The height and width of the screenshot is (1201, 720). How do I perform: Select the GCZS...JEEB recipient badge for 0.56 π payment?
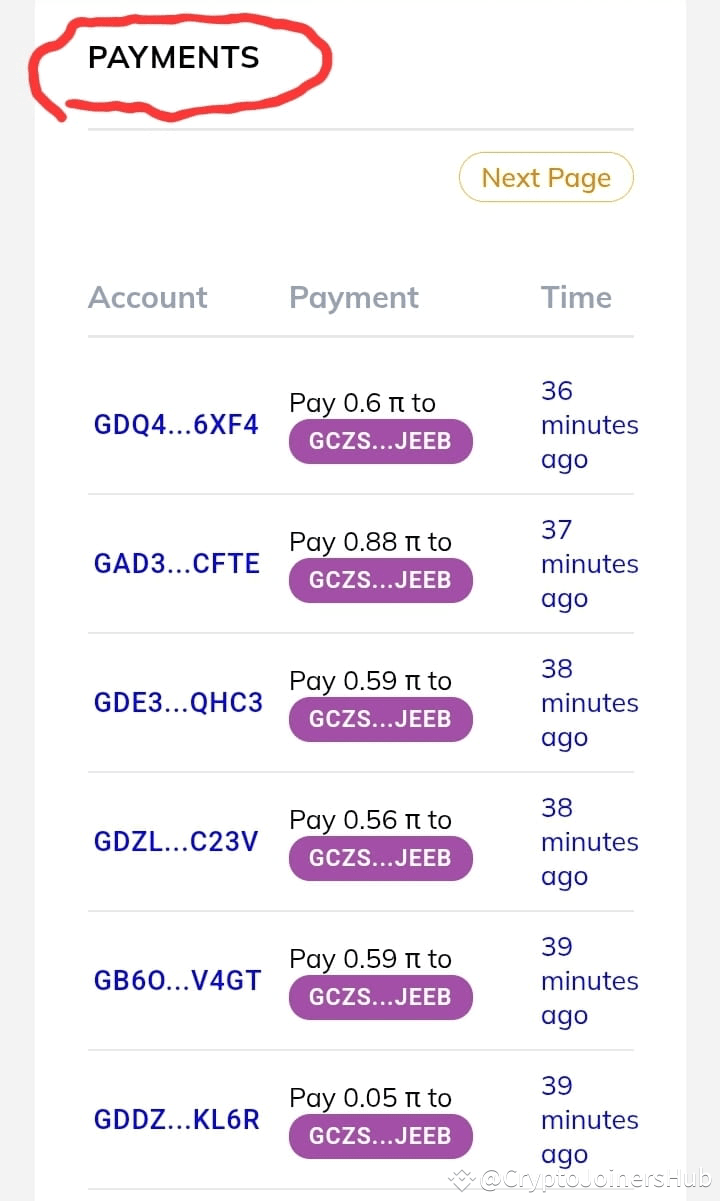point(380,858)
